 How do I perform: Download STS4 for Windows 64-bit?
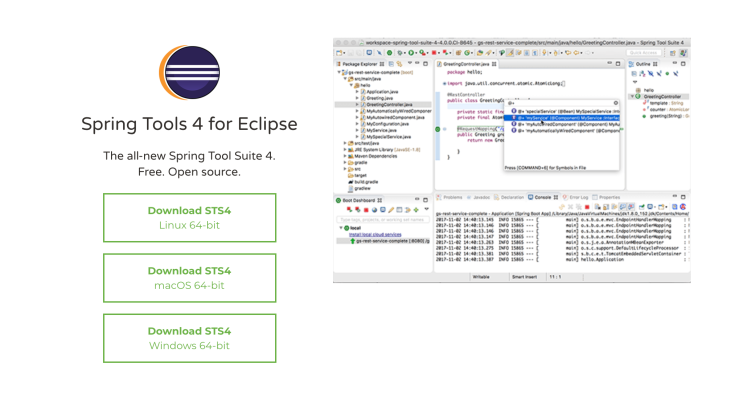click(189, 337)
